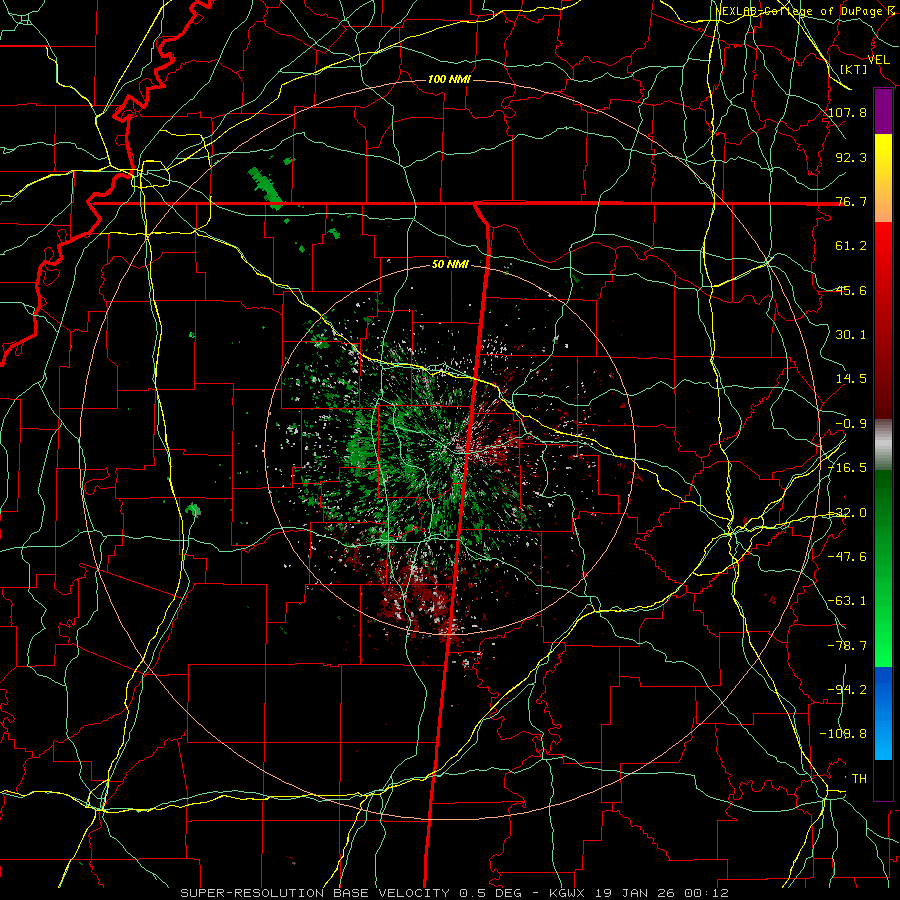900x900 pixels.
Task: Pick the black TH color bar segment
Action: (x=883, y=779)
